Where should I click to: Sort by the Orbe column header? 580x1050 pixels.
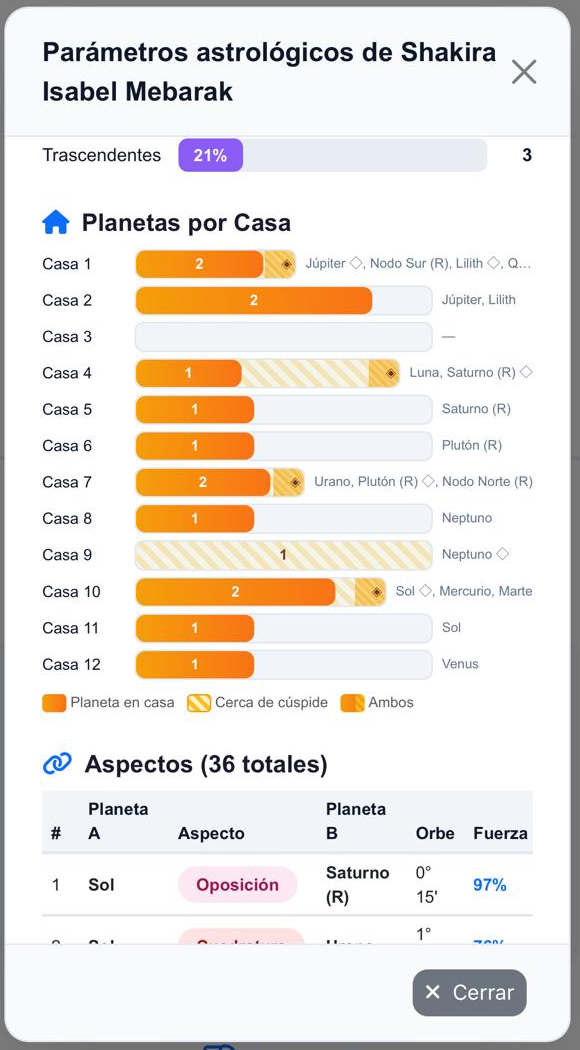tap(435, 834)
